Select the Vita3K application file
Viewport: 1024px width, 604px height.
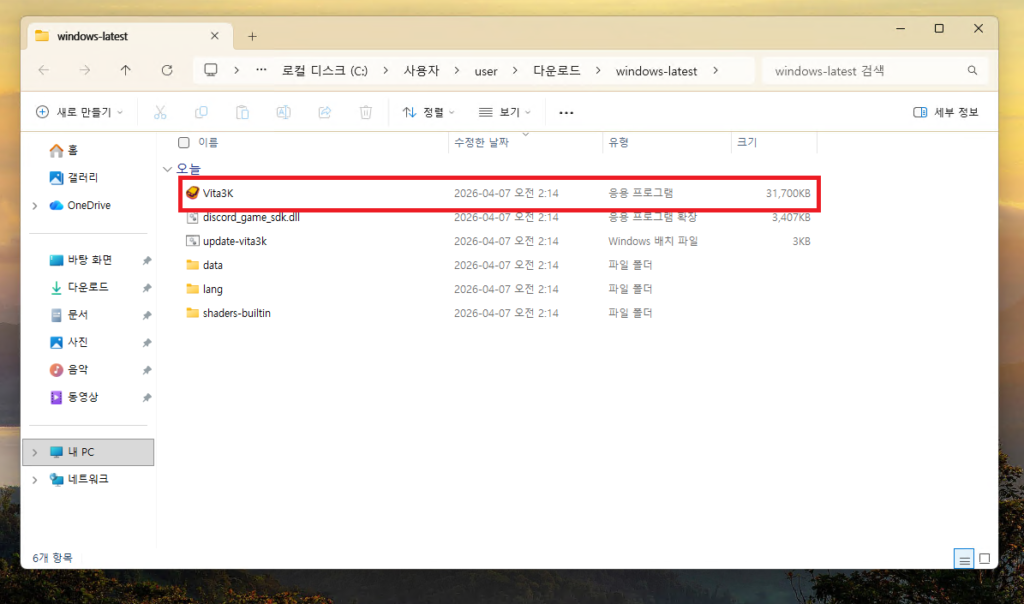218,193
